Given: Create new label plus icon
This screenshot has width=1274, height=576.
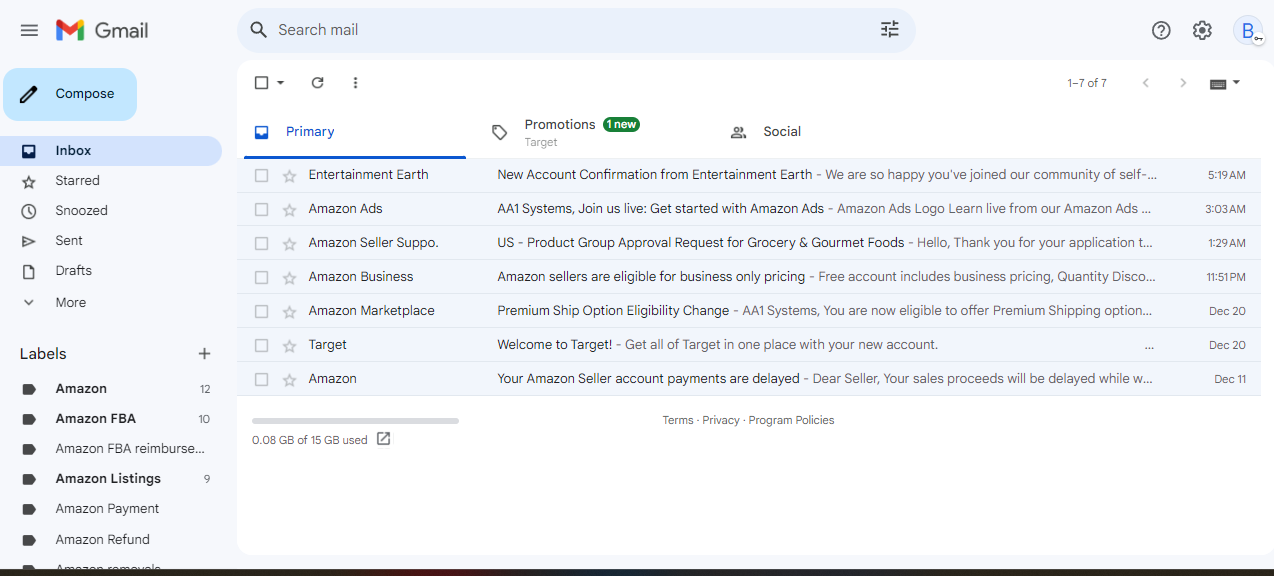Looking at the screenshot, I should tap(205, 354).
